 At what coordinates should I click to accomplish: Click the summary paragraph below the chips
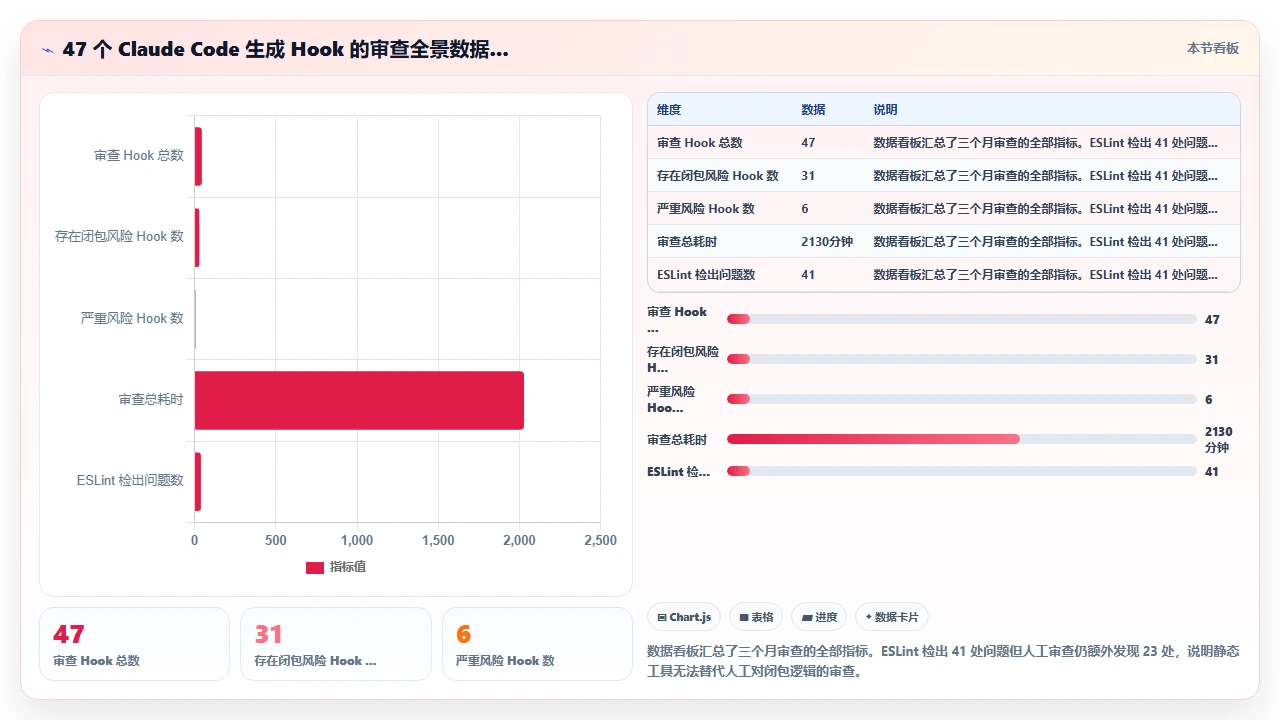pos(943,661)
